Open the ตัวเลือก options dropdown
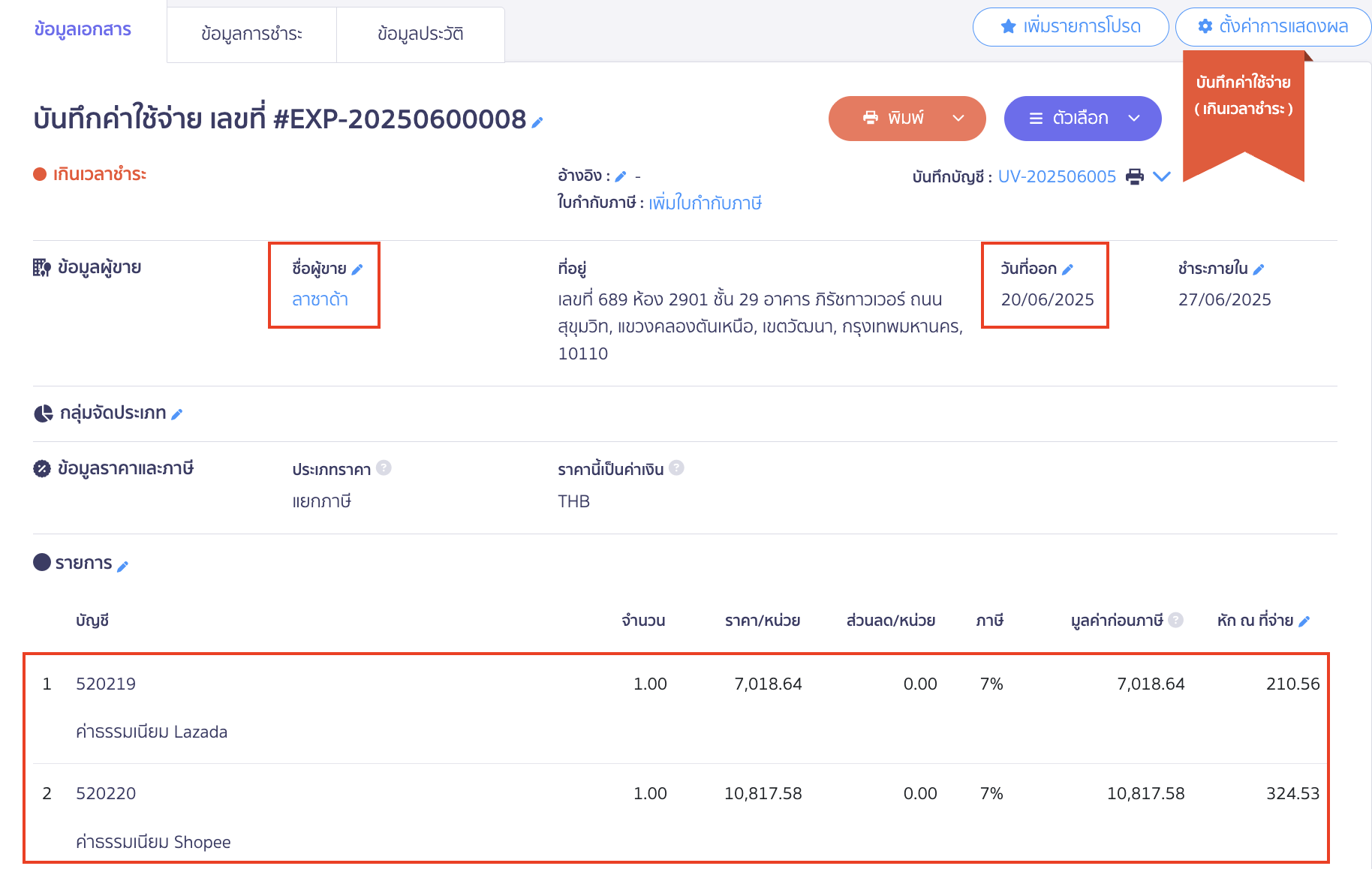The image size is (1372, 869). (x=1082, y=118)
